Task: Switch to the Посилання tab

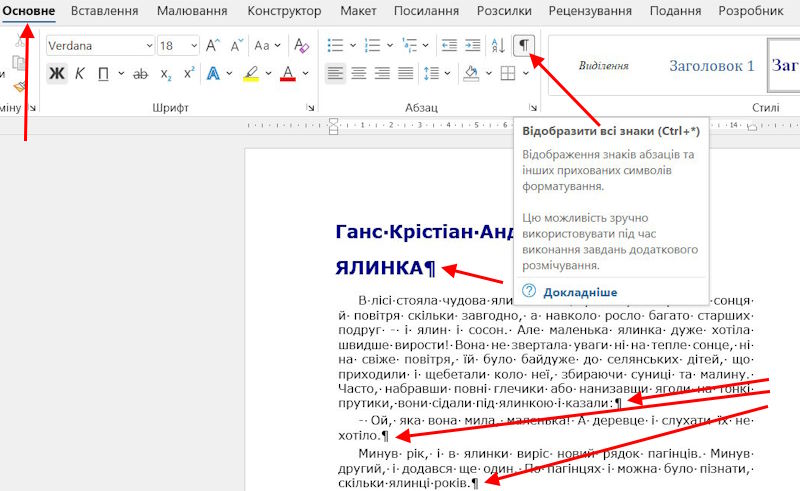Action: click(427, 11)
